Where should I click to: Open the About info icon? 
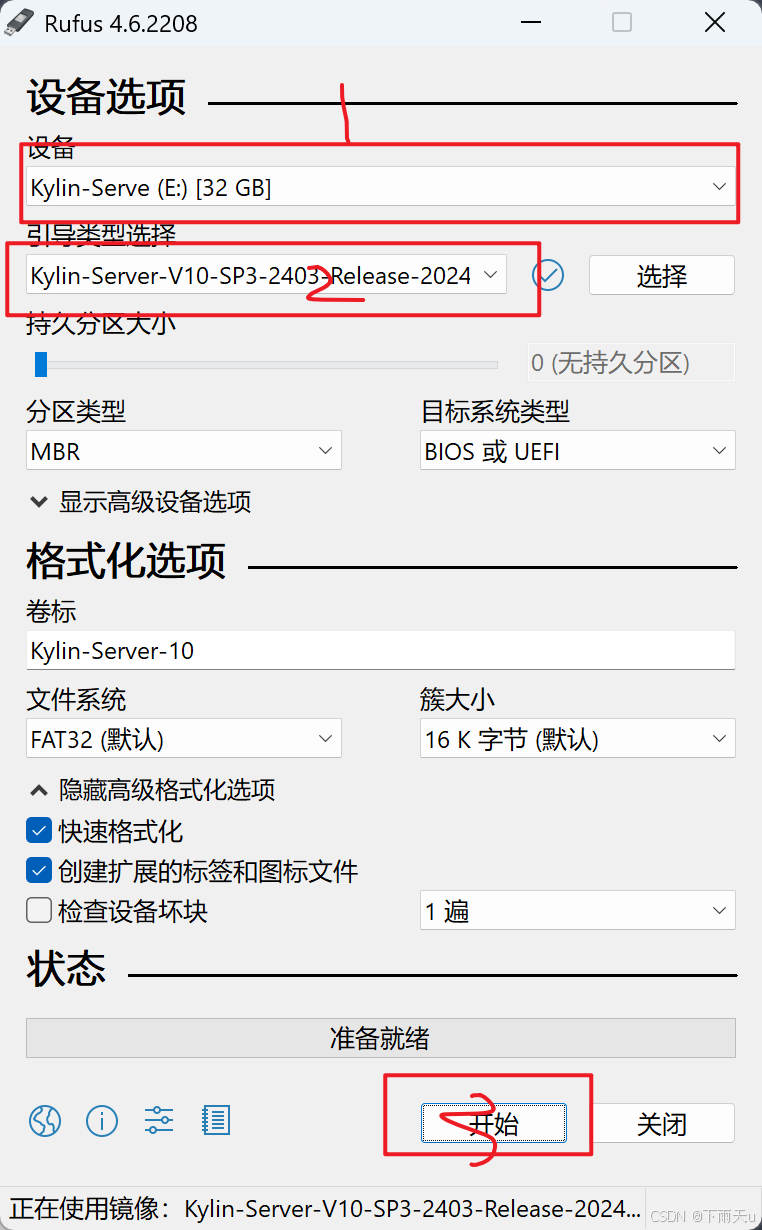102,1121
